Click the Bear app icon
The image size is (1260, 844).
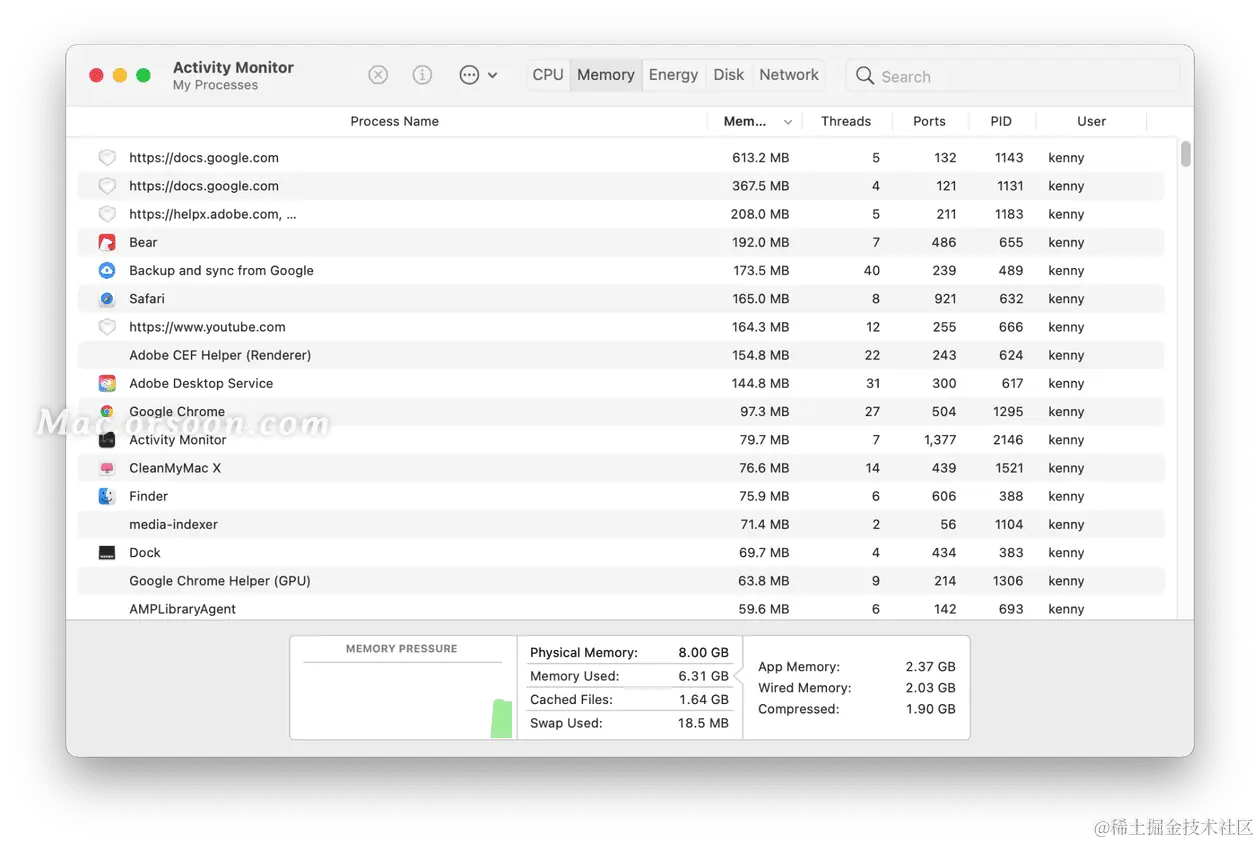click(x=107, y=242)
